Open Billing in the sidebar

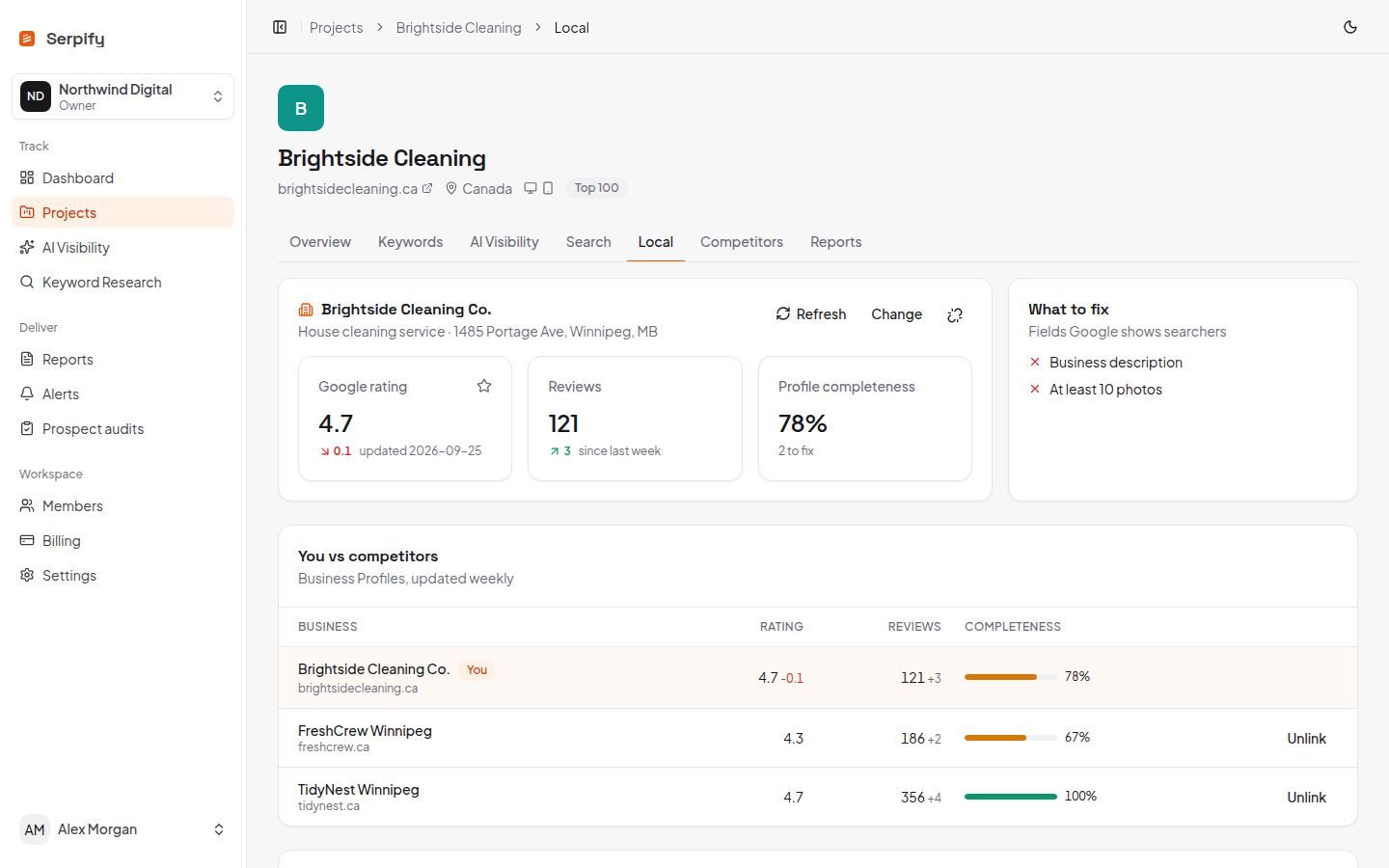point(123,540)
